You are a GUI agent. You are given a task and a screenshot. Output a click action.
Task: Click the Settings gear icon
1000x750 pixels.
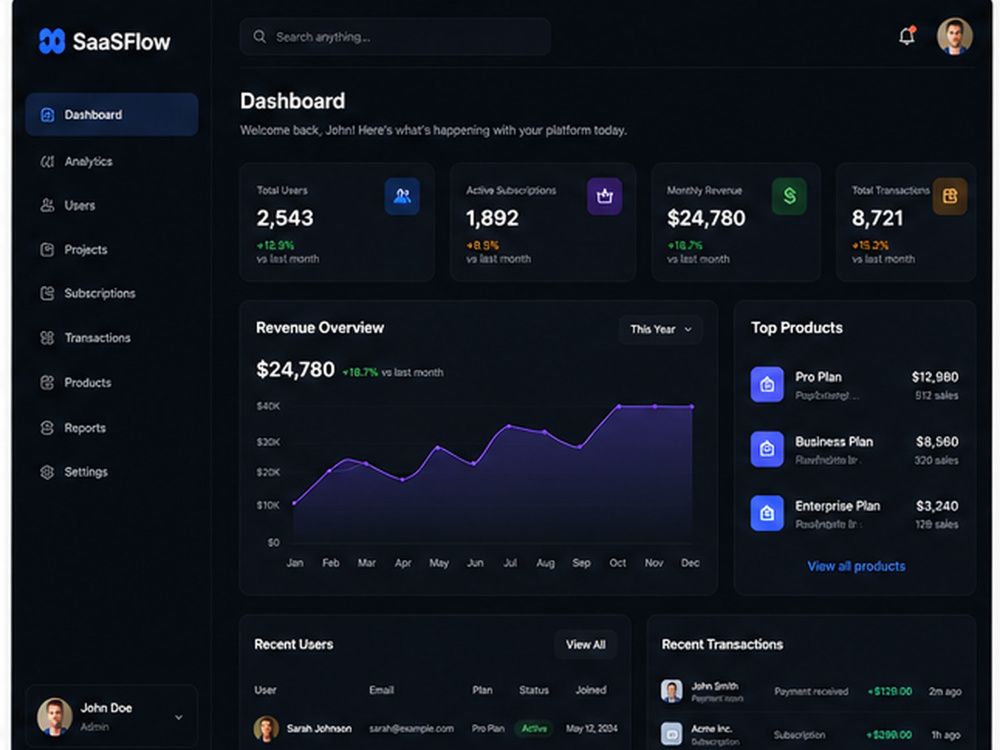47,472
